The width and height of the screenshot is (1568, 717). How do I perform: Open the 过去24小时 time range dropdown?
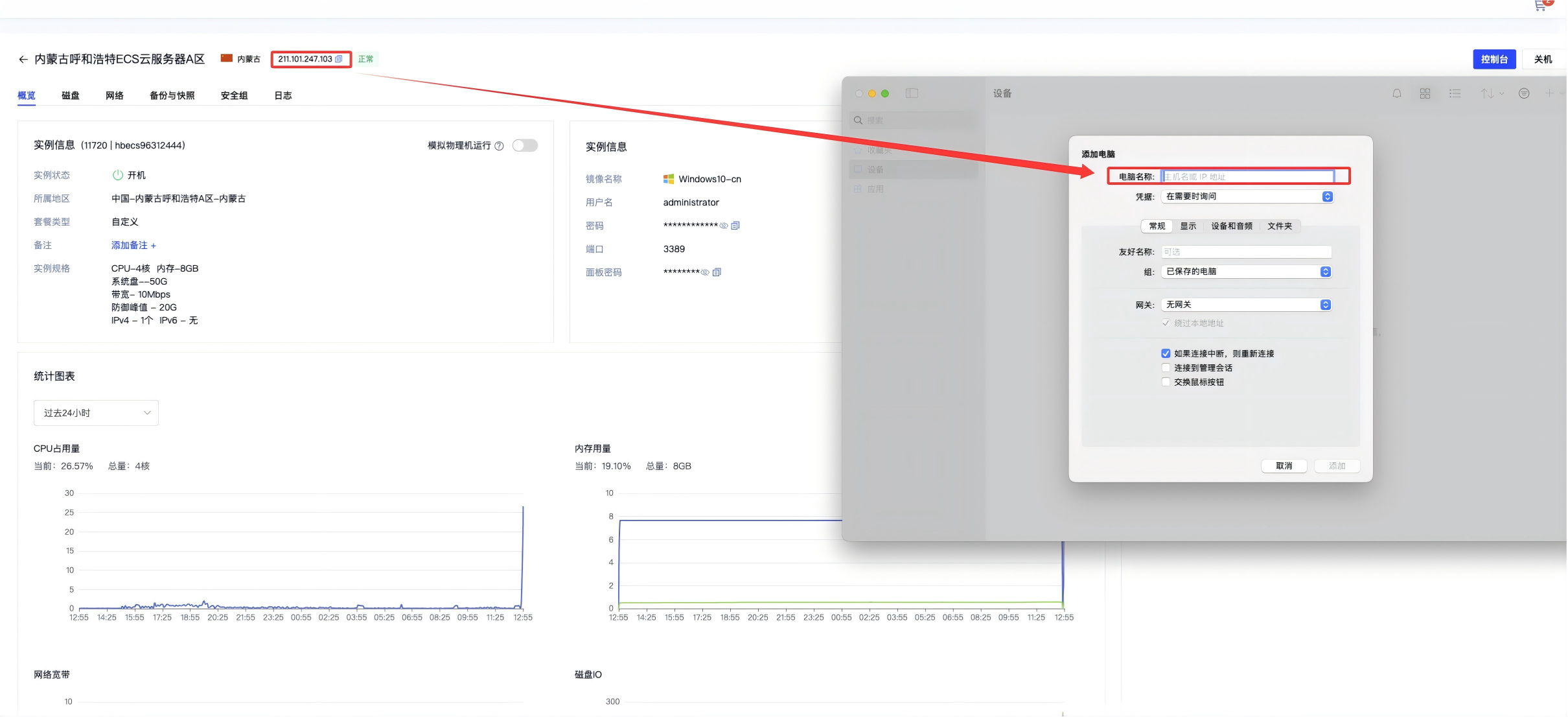coord(96,413)
